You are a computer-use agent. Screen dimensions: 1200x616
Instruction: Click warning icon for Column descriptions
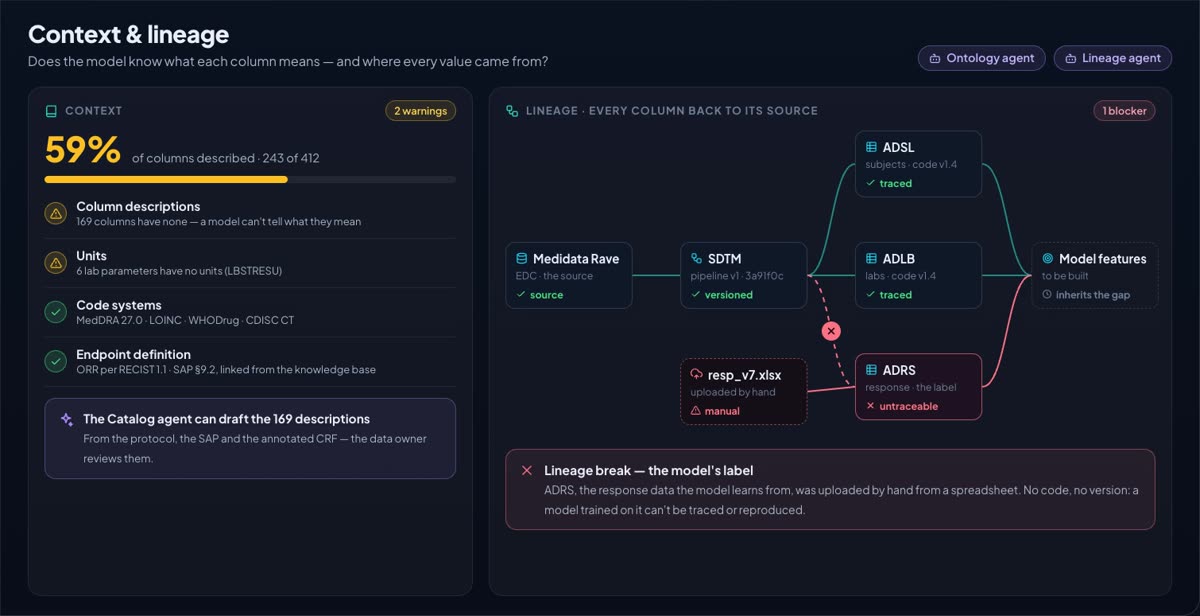[56, 213]
